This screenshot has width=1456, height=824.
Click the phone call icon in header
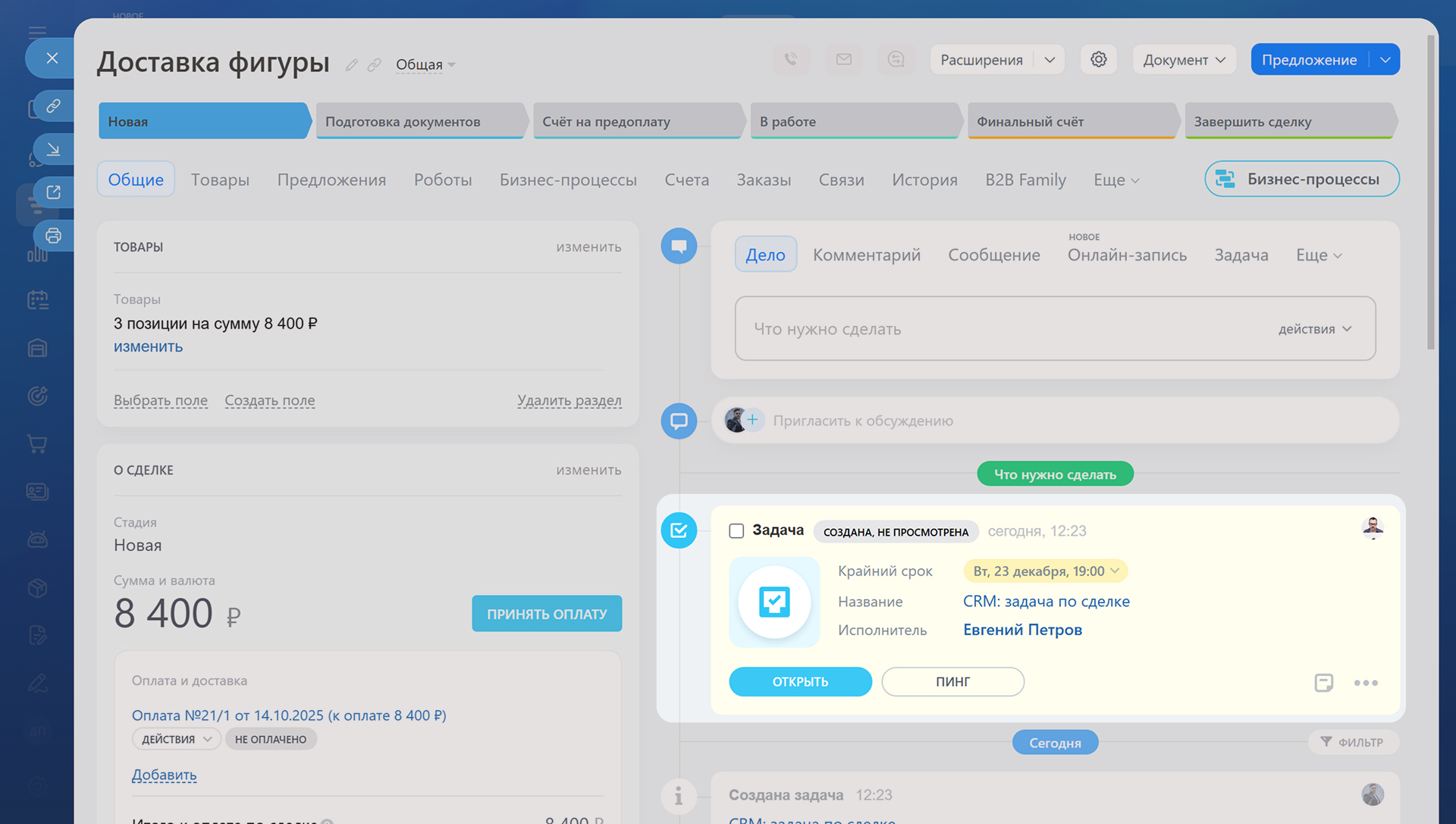(x=791, y=59)
